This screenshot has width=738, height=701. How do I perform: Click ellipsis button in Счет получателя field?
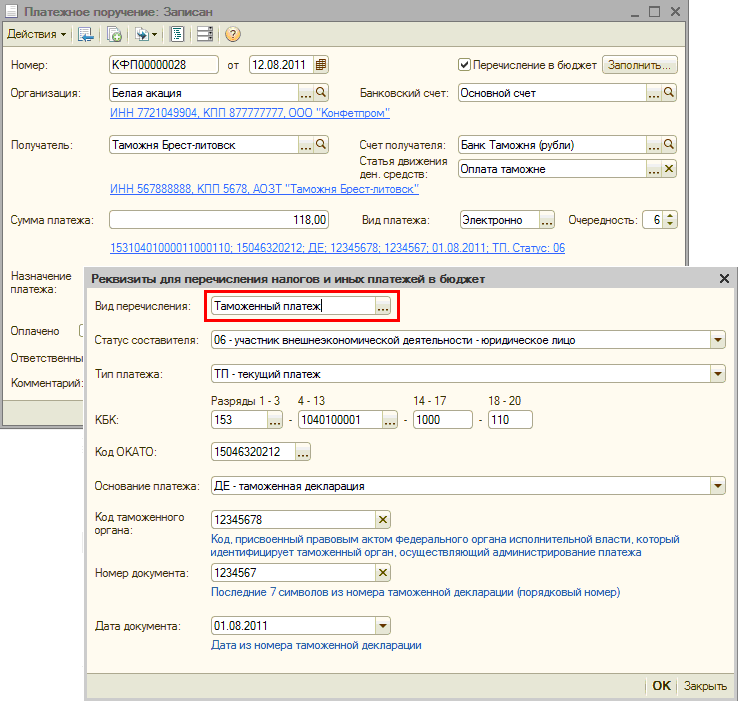tap(653, 145)
